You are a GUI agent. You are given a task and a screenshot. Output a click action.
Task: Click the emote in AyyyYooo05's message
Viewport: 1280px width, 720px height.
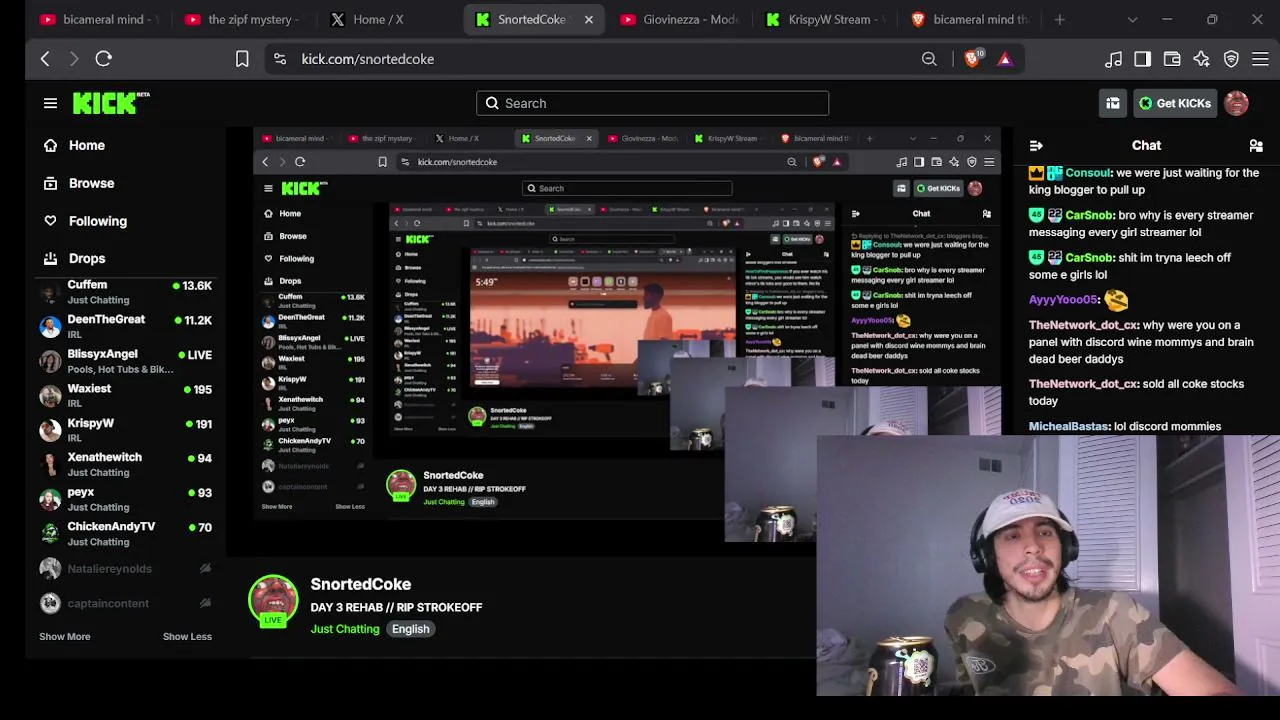[x=1116, y=299]
